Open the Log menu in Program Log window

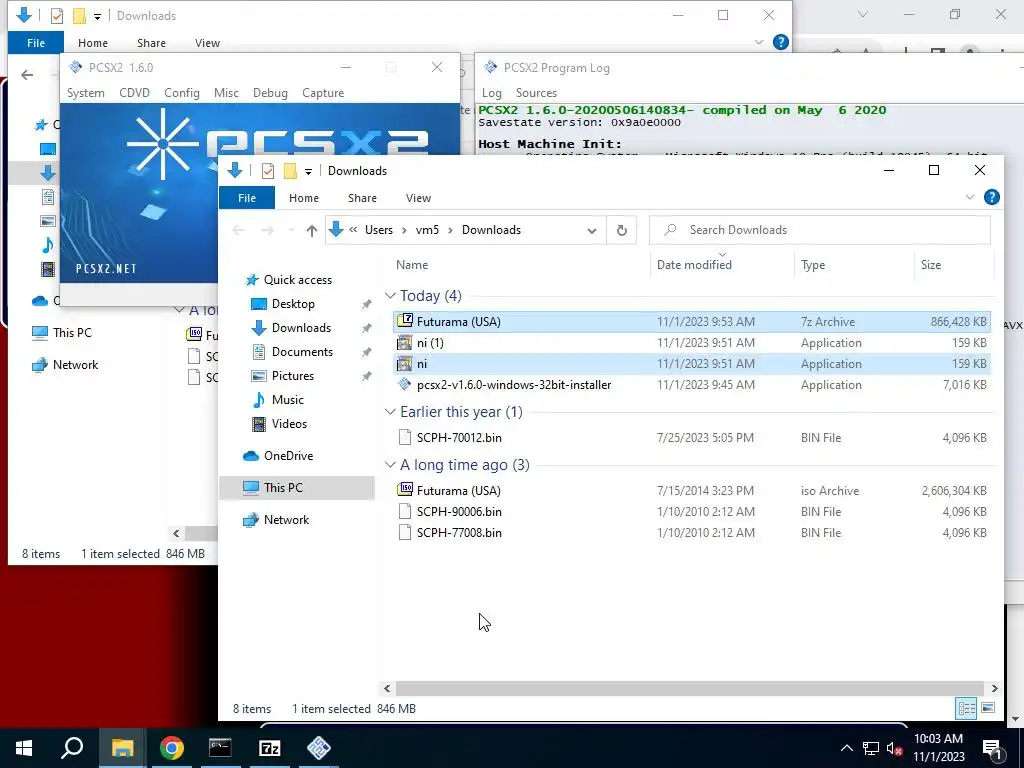[x=492, y=93]
